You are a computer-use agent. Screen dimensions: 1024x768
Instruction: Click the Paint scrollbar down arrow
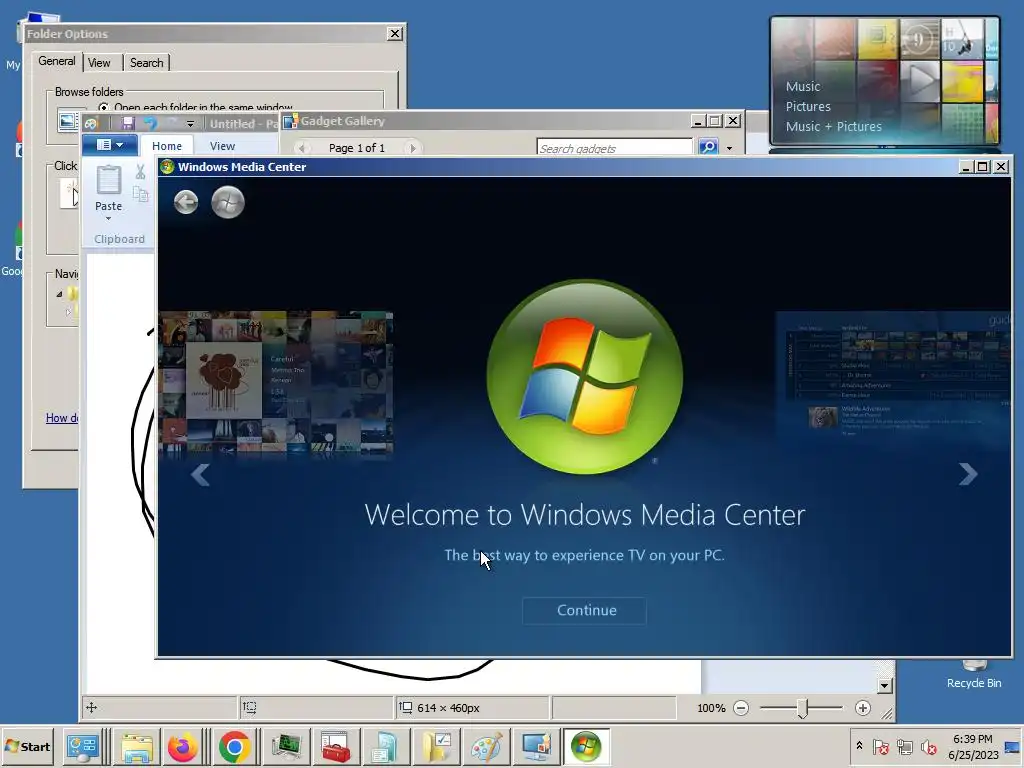pos(885,686)
